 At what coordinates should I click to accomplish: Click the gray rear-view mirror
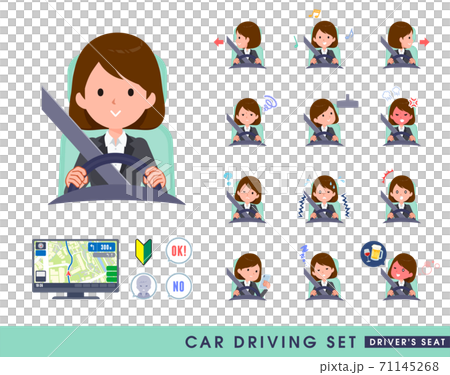tap(347, 102)
